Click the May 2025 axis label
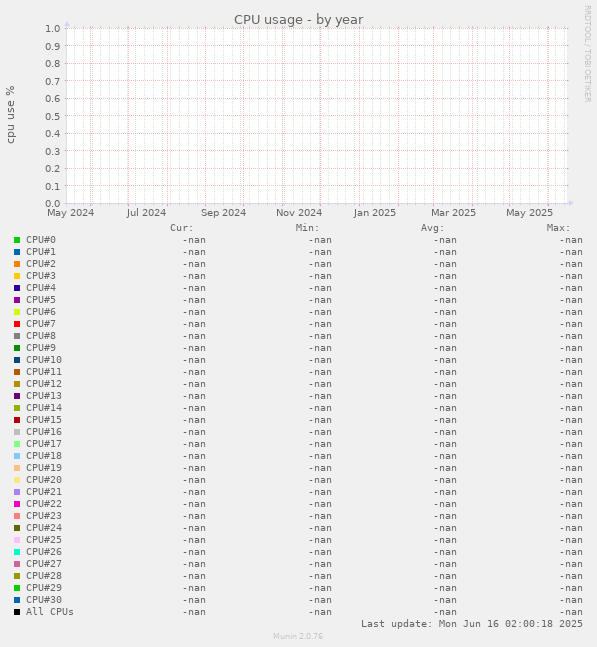The image size is (597, 647). point(529,213)
